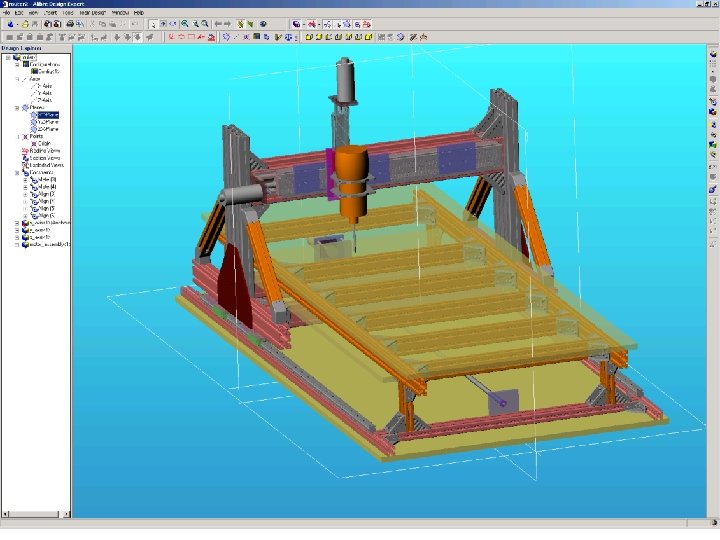Open the Window menu
This screenshot has height=540, width=720.
(x=119, y=12)
